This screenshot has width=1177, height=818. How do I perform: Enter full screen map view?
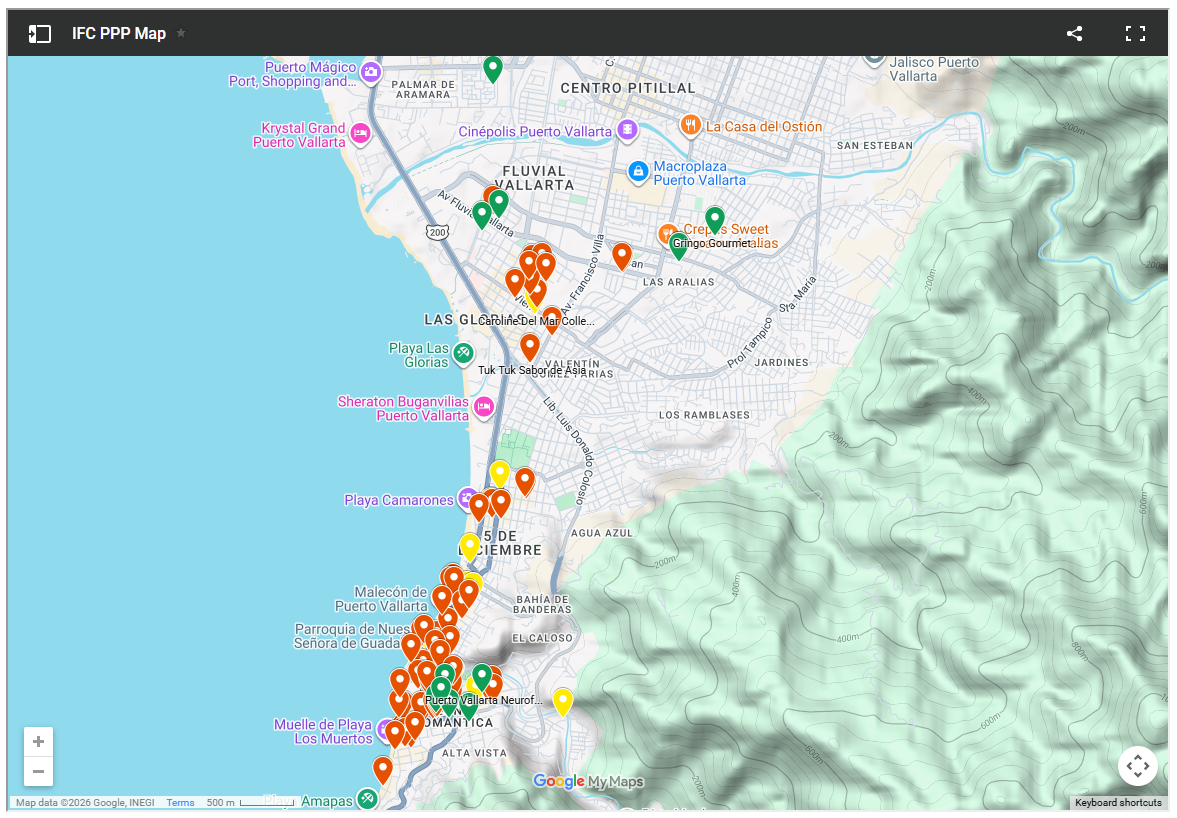click(x=1135, y=34)
